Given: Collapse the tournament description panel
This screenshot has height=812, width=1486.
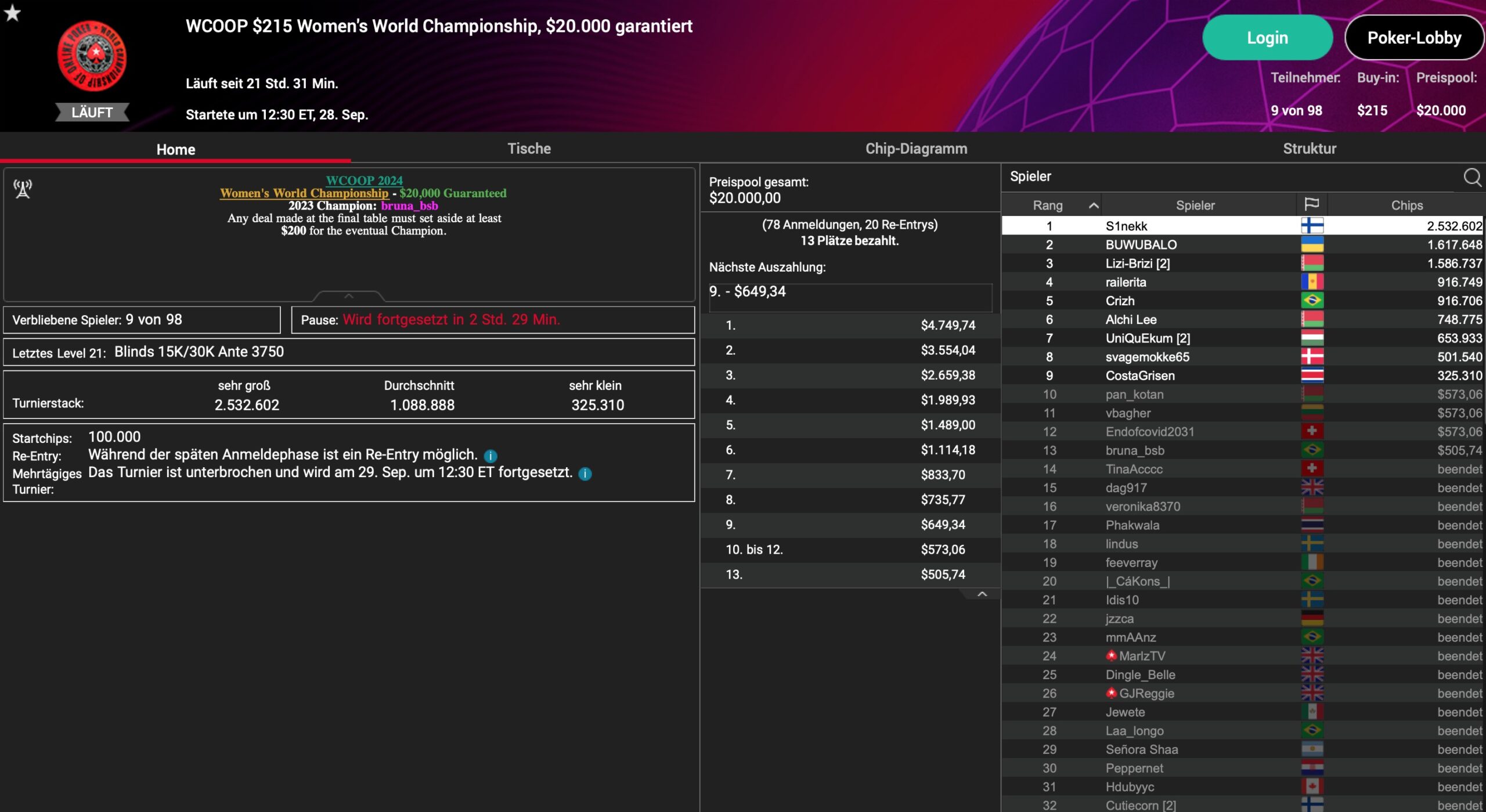Looking at the screenshot, I should [x=349, y=297].
